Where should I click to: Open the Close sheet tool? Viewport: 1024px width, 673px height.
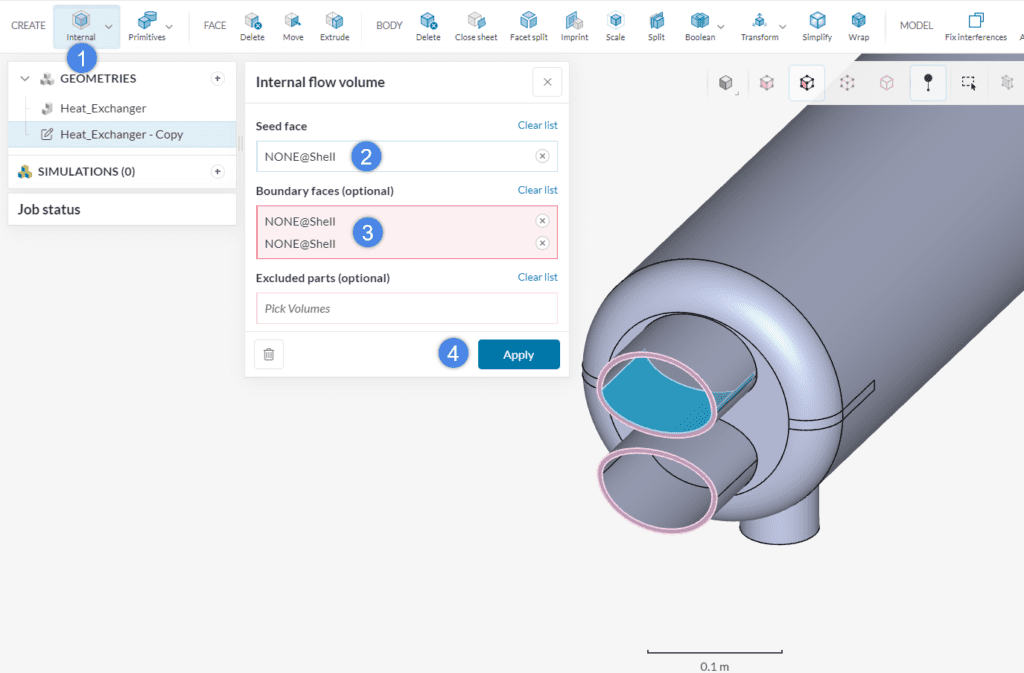click(476, 25)
